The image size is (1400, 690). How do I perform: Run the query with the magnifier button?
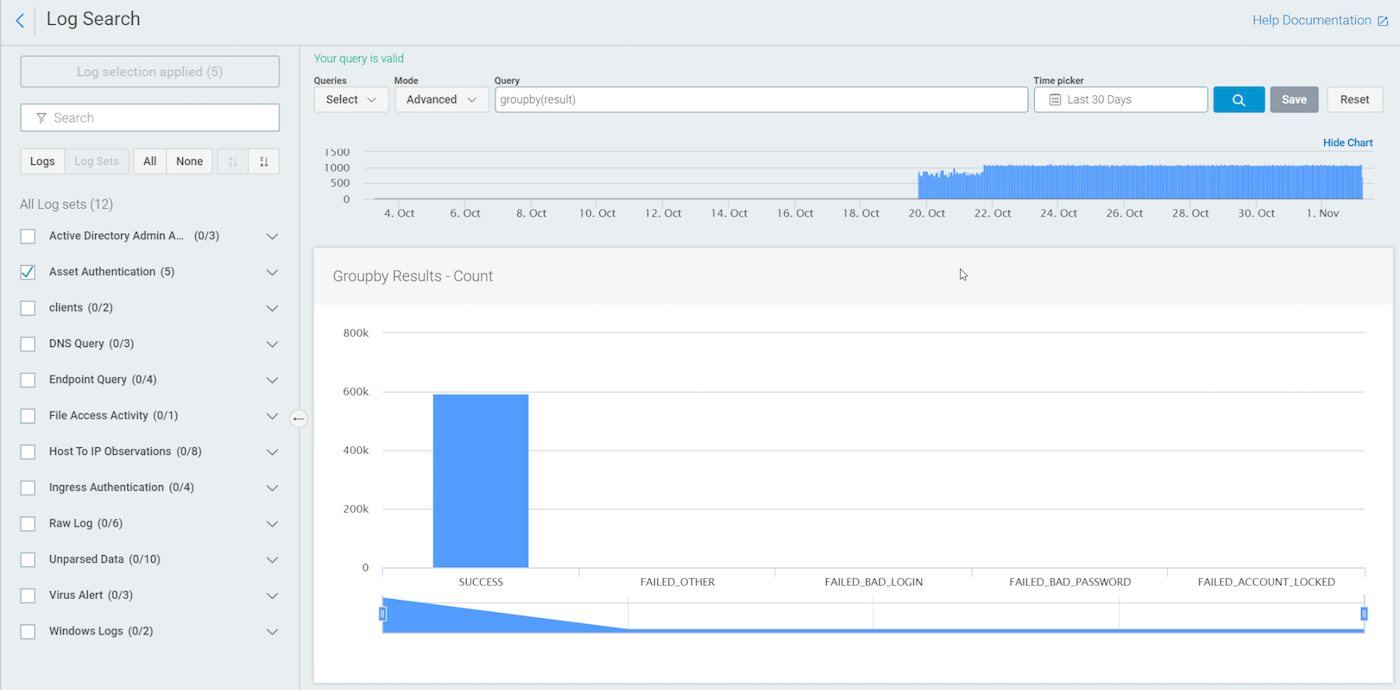tap(1238, 100)
